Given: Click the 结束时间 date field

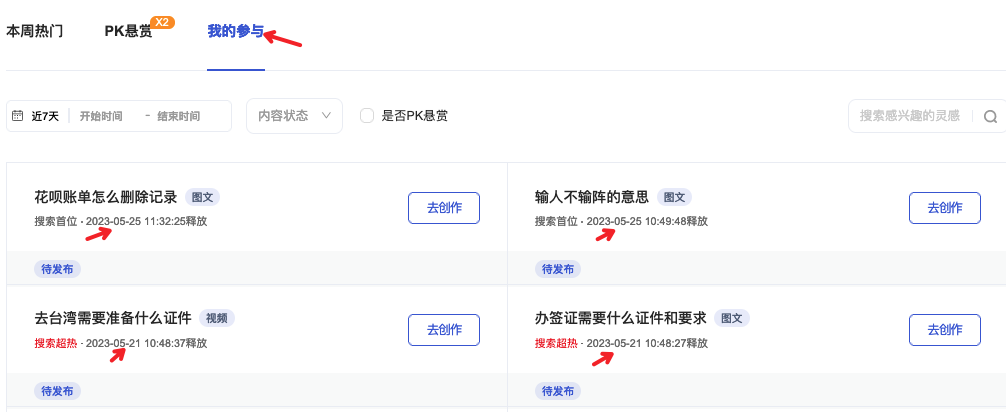Looking at the screenshot, I should [x=179, y=116].
